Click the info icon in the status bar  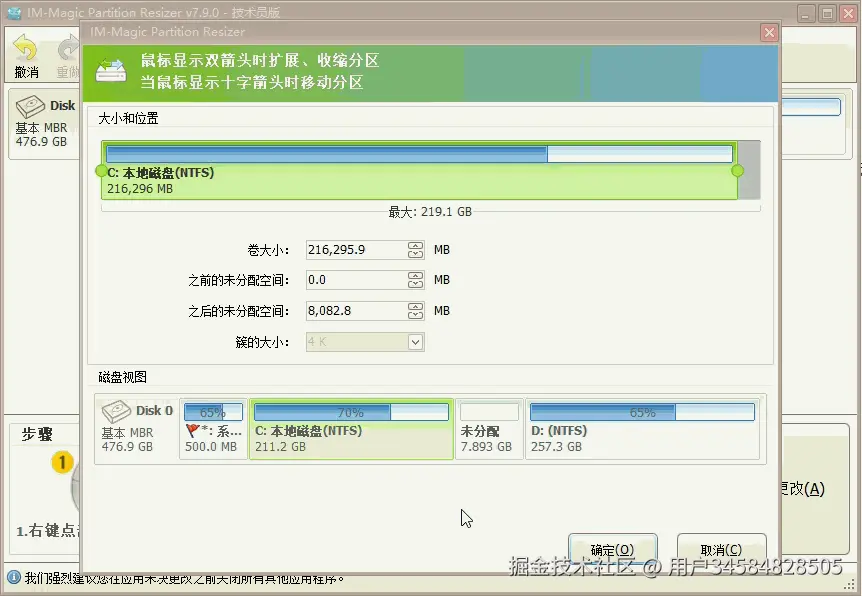pyautogui.click(x=14, y=578)
